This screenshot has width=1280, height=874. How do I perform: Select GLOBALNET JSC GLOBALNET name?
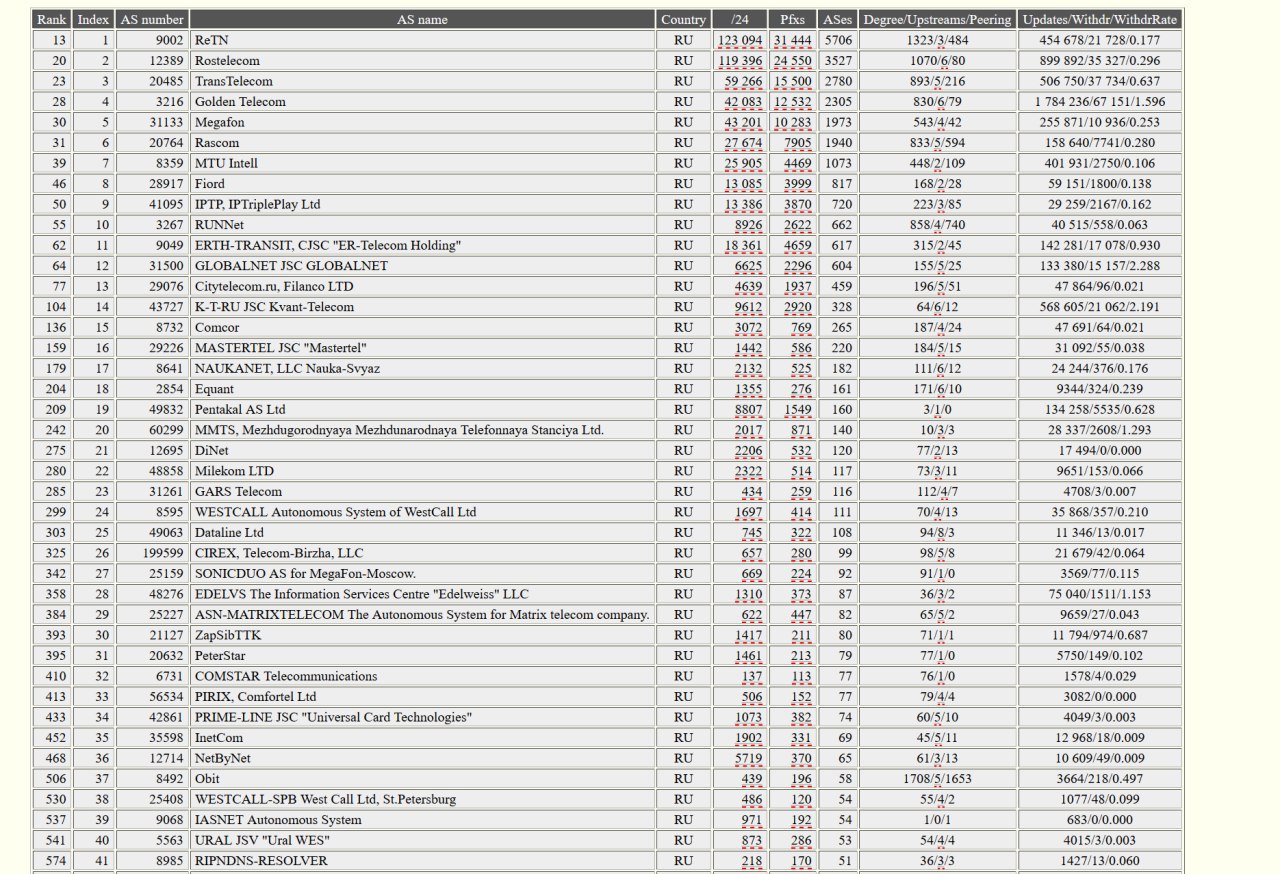point(422,265)
